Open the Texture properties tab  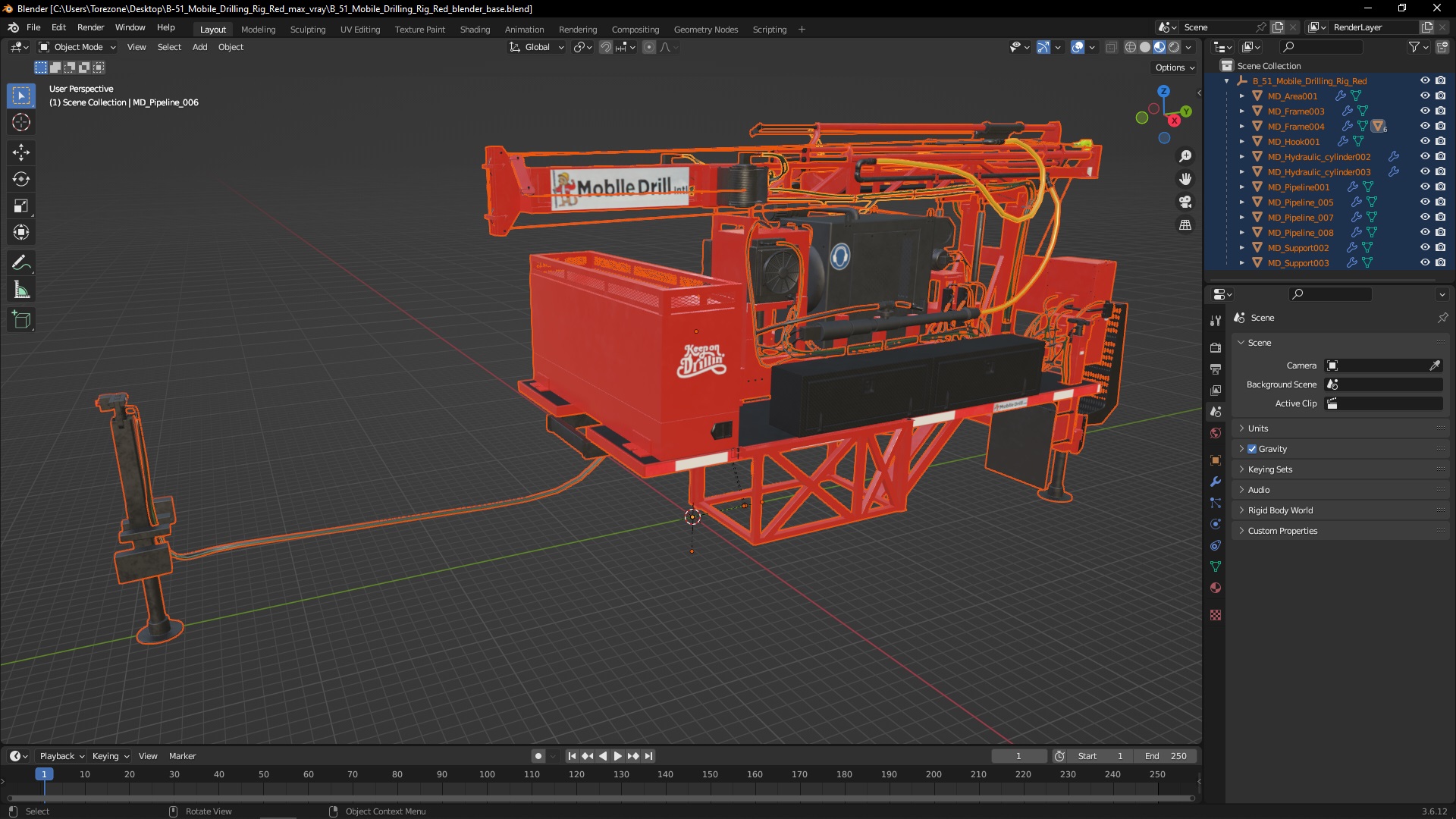click(1216, 615)
